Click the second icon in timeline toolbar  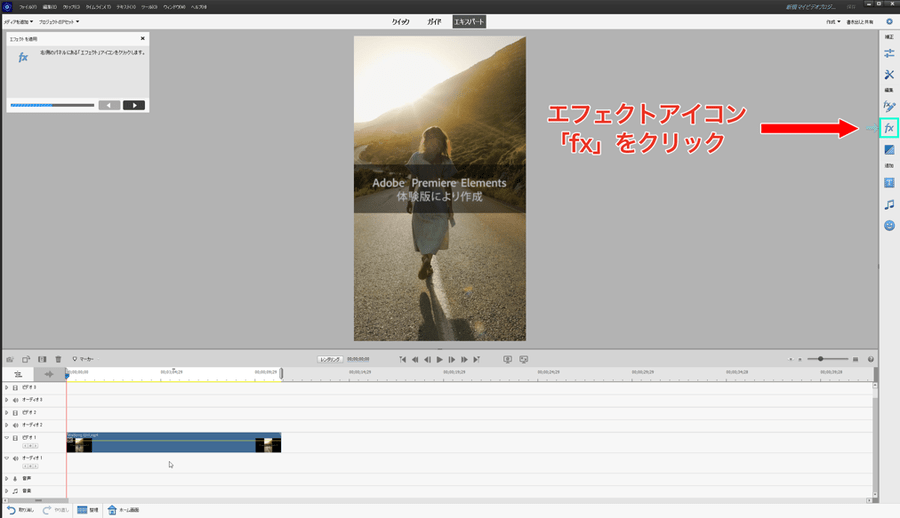pos(26,359)
